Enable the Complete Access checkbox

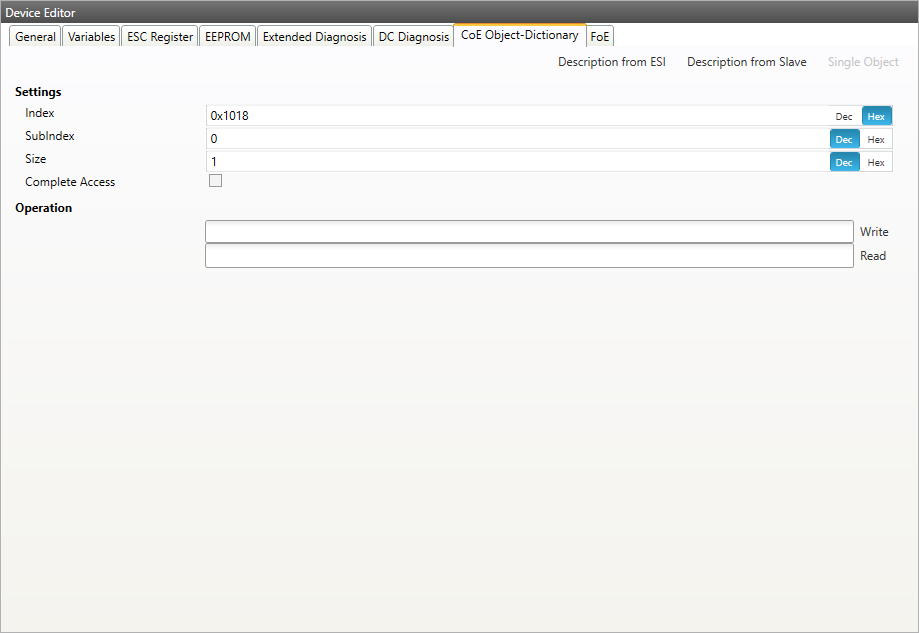click(215, 181)
